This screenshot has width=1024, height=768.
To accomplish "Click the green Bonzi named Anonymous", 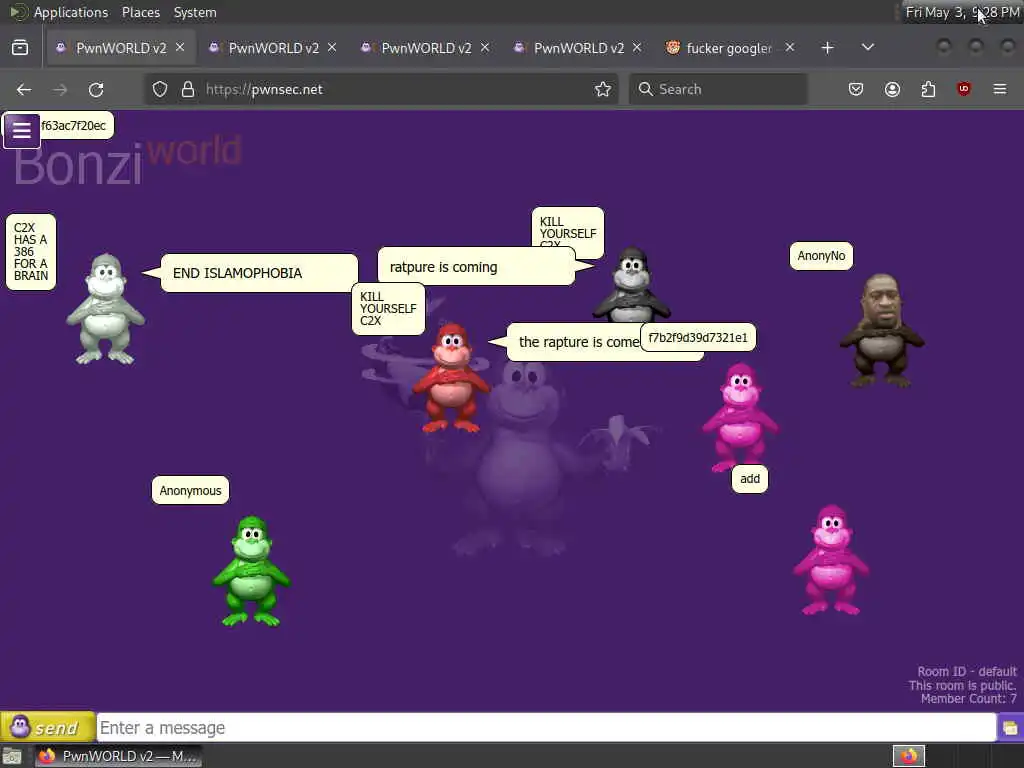I will pyautogui.click(x=251, y=571).
